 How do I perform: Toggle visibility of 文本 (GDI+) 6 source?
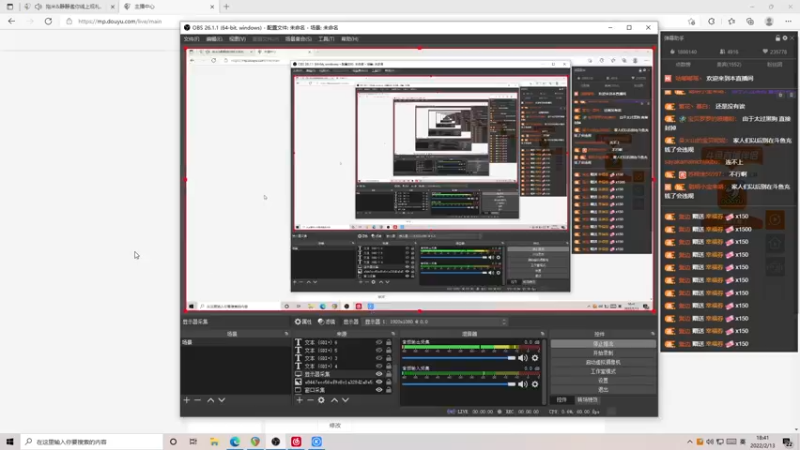379,342
